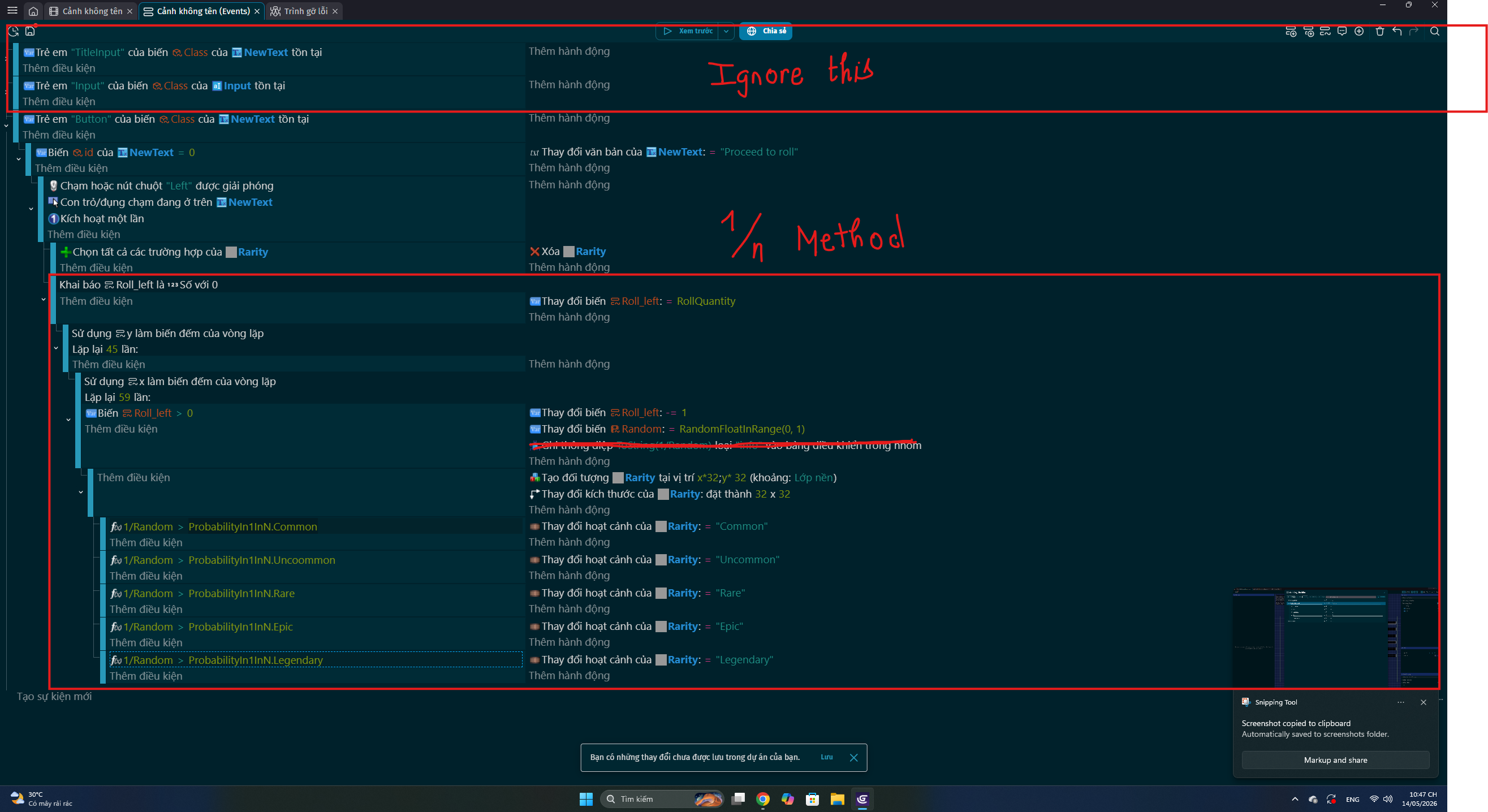The width and height of the screenshot is (1488, 812).
Task: Go to the Home tab icon
Action: pos(33,11)
